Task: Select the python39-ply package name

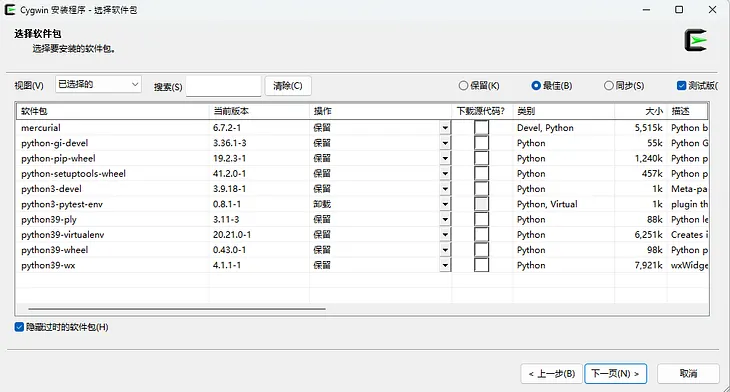Action: point(49,219)
